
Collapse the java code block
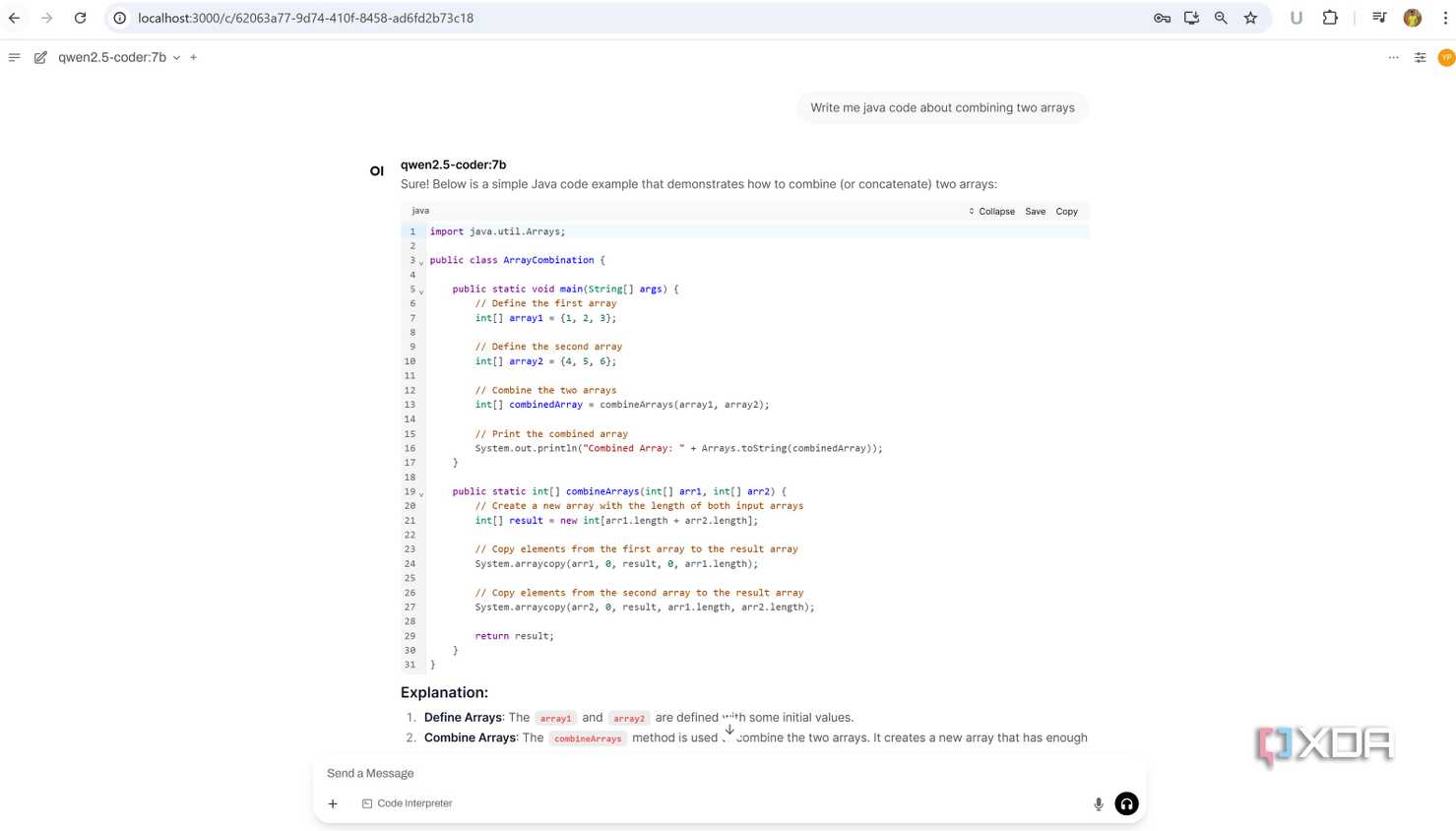(x=991, y=211)
